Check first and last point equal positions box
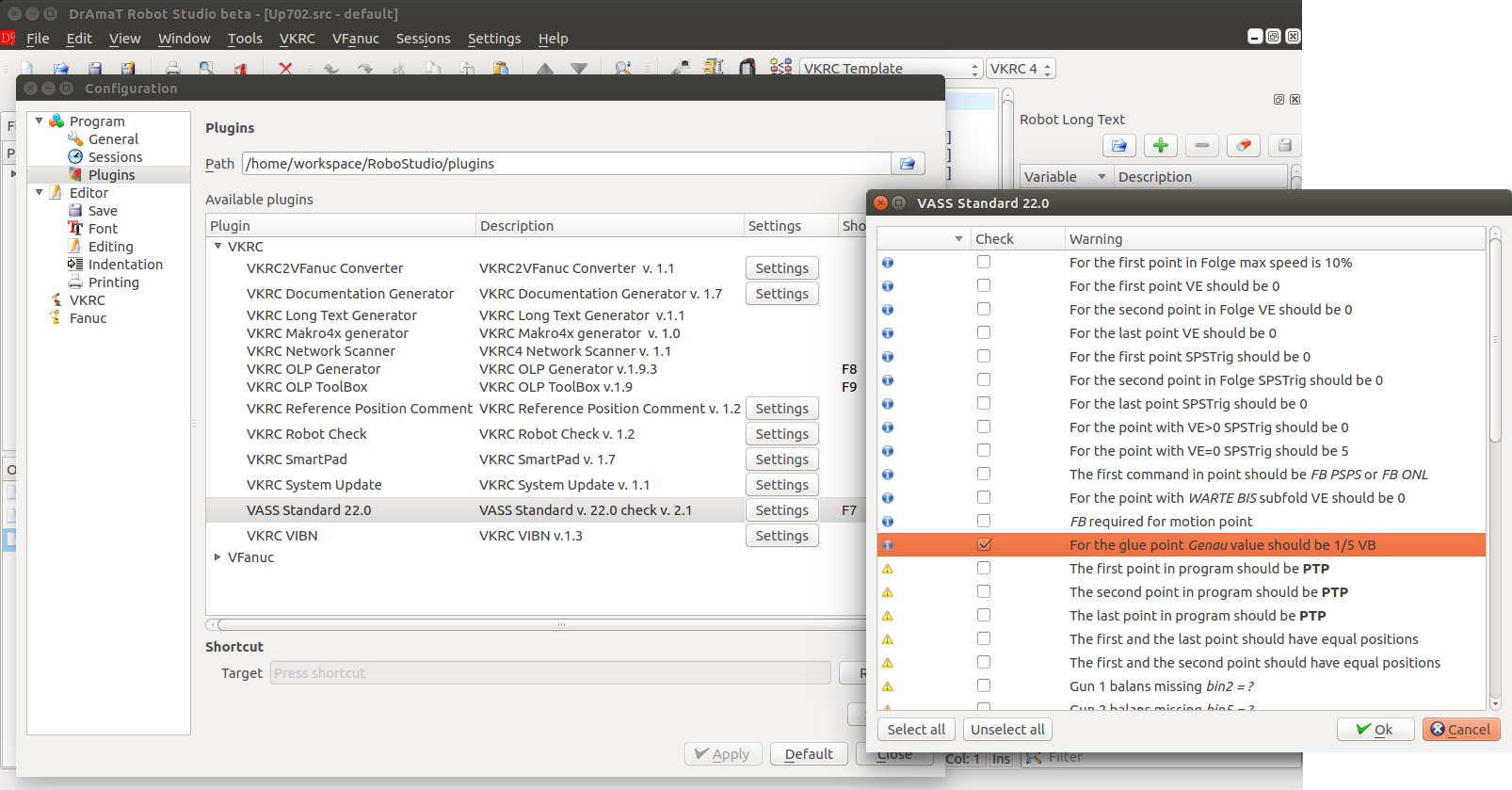Screen dimensions: 1512x790 coord(984,638)
